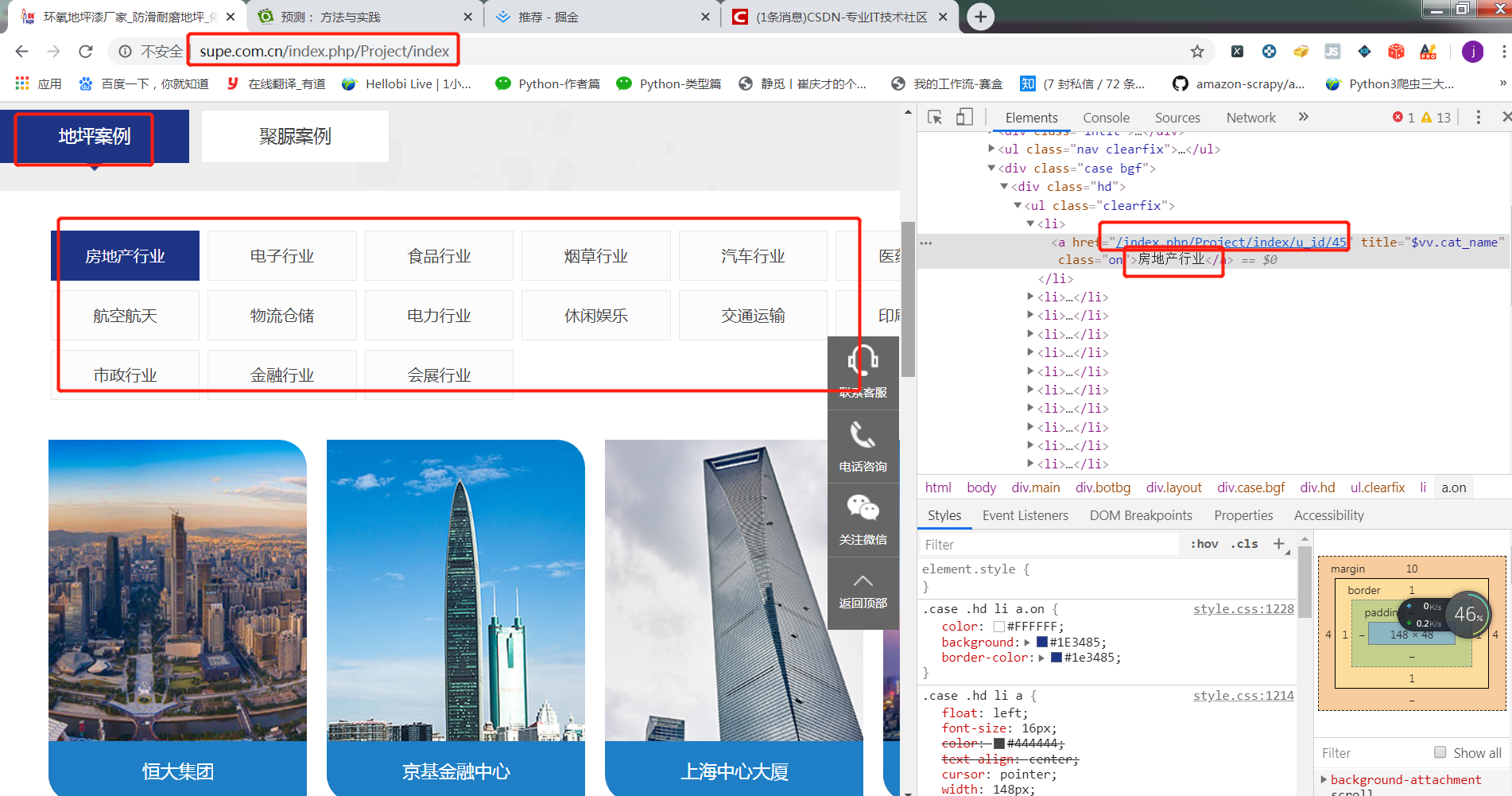This screenshot has width=1512, height=796.
Task: Switch to the Console tab
Action: pos(1106,117)
